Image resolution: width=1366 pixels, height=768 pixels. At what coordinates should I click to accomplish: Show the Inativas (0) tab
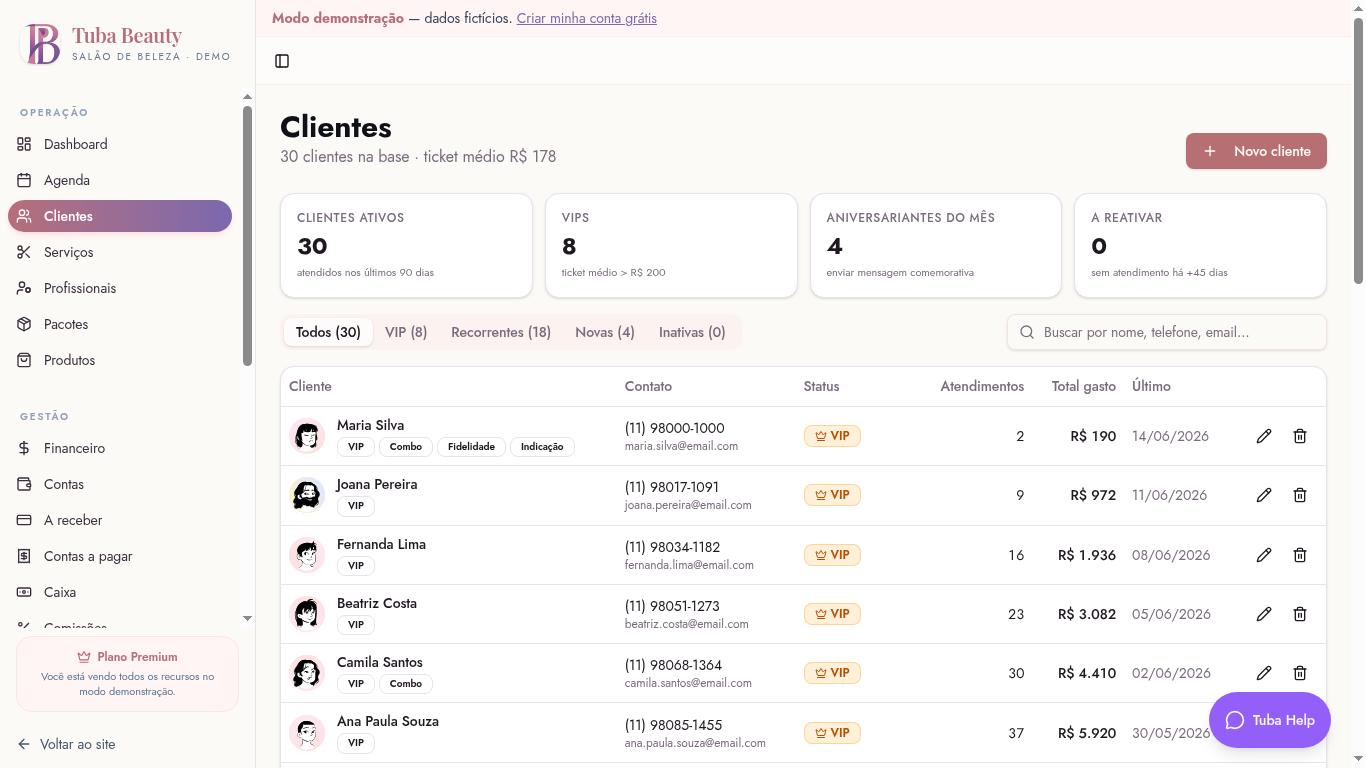692,332
